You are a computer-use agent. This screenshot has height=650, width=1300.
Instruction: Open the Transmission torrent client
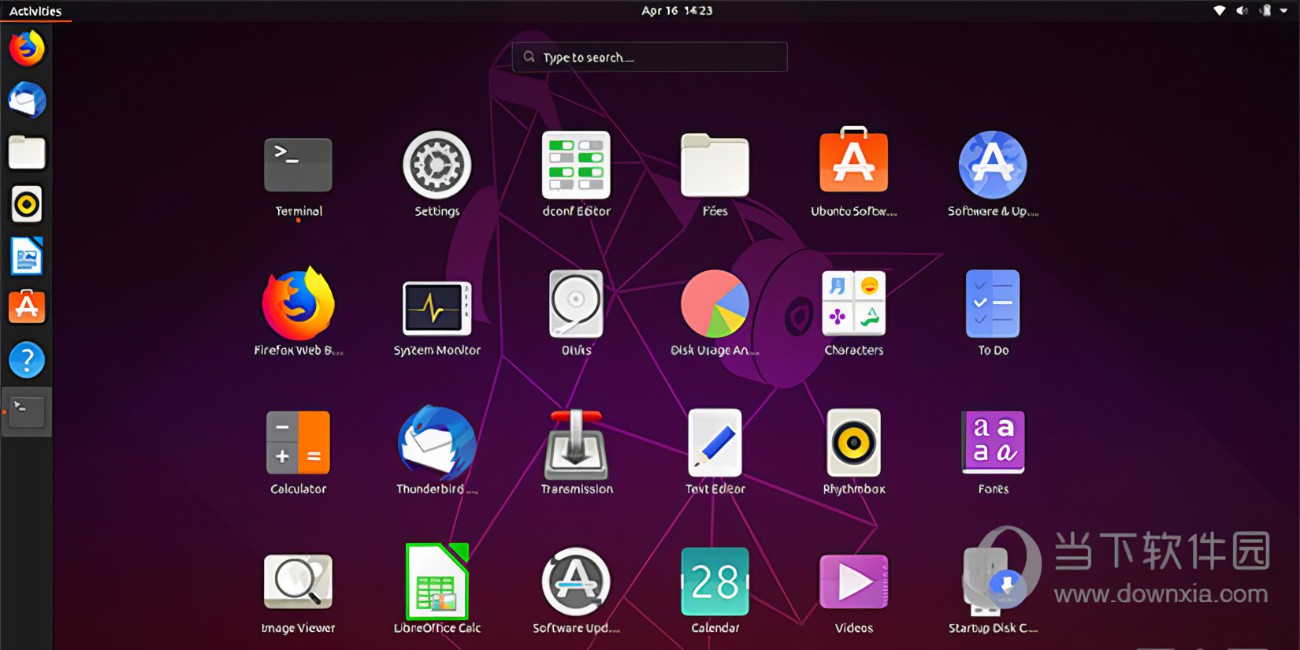(x=576, y=443)
